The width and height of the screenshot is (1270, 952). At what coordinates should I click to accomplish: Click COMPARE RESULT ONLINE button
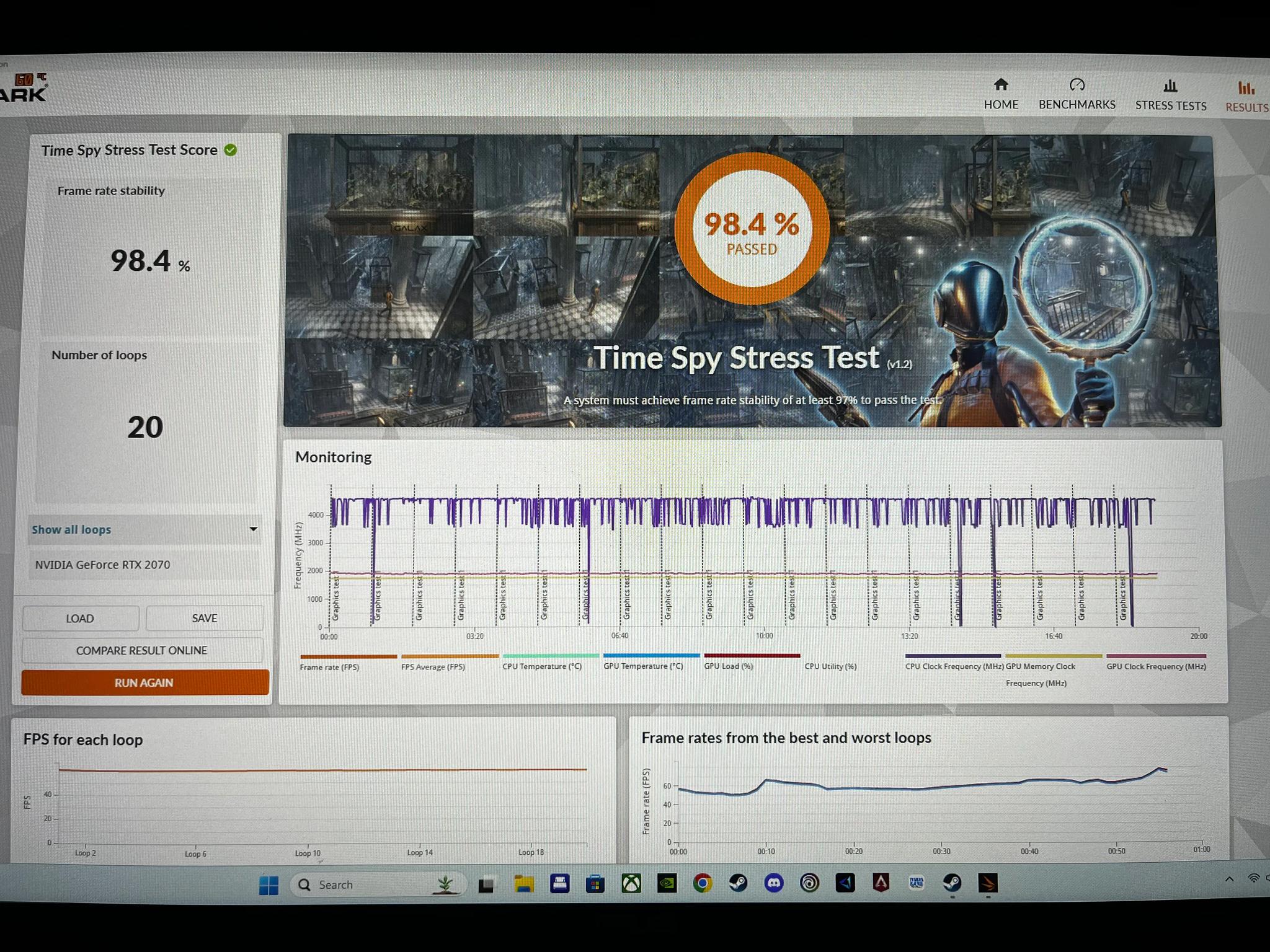tap(142, 650)
